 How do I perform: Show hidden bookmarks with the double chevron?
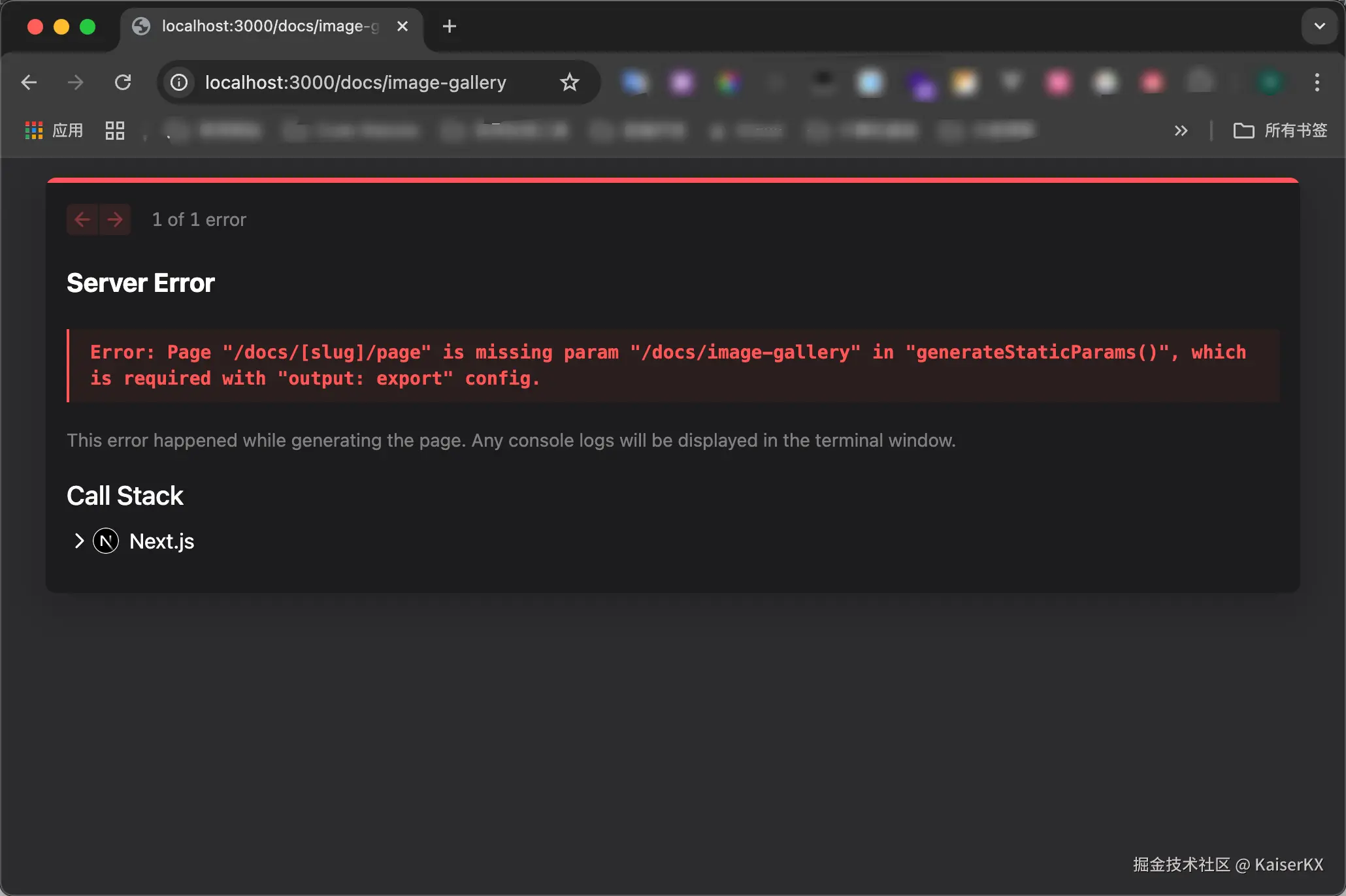point(1181,131)
